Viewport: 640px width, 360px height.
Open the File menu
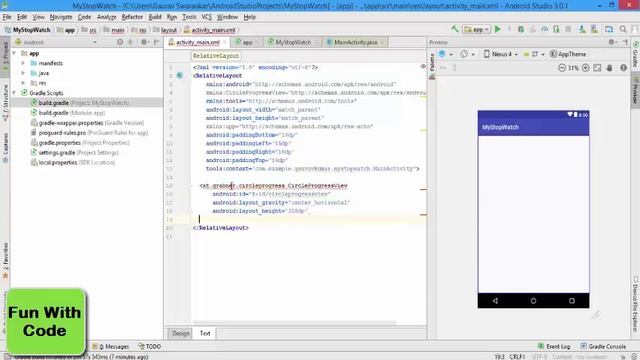tap(7, 17)
